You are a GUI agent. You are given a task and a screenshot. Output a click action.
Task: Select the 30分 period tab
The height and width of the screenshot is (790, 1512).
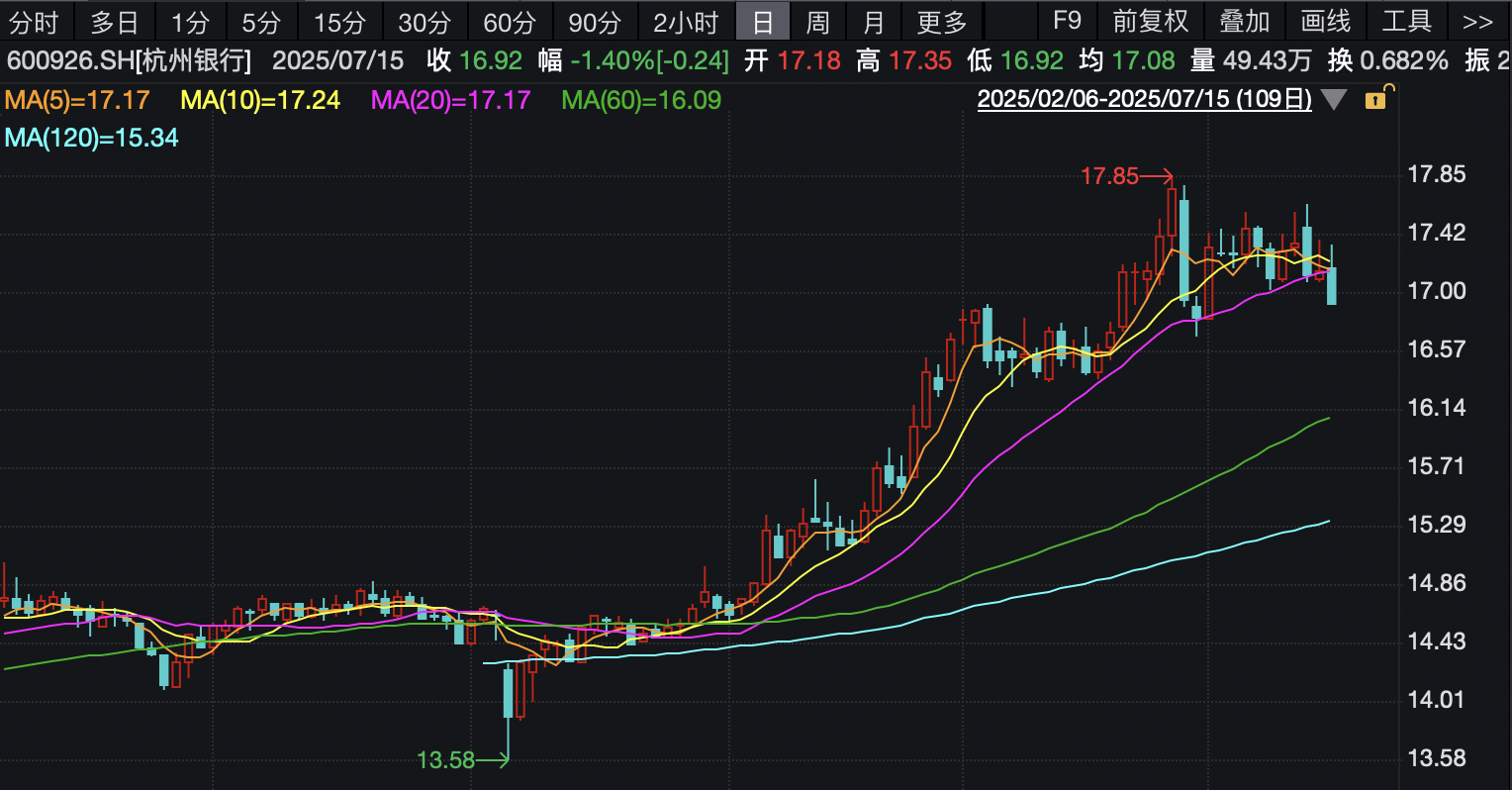pos(425,22)
